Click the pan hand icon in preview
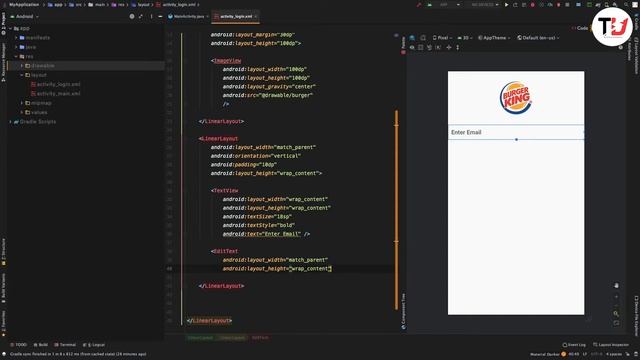 tap(616, 285)
